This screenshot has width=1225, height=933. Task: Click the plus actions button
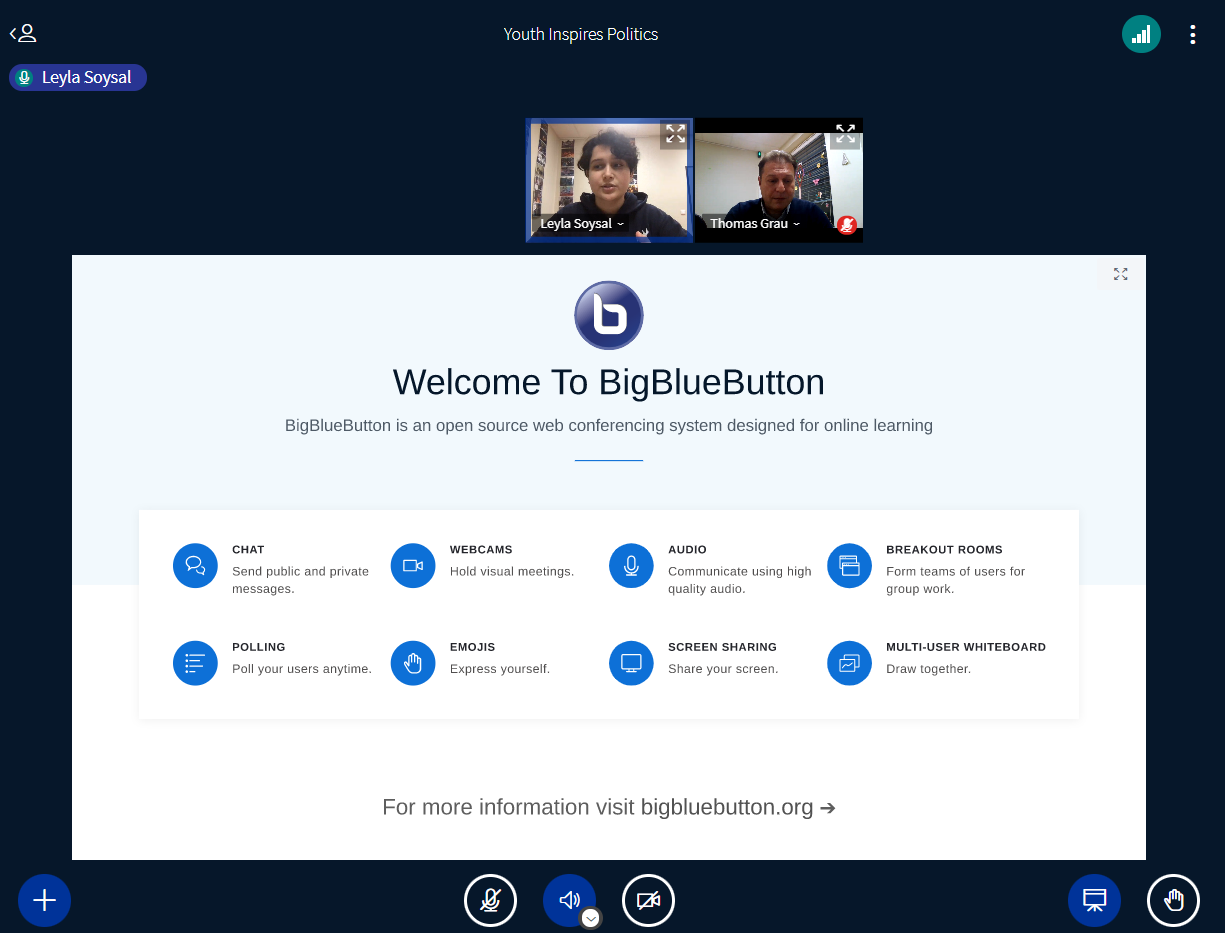44,900
